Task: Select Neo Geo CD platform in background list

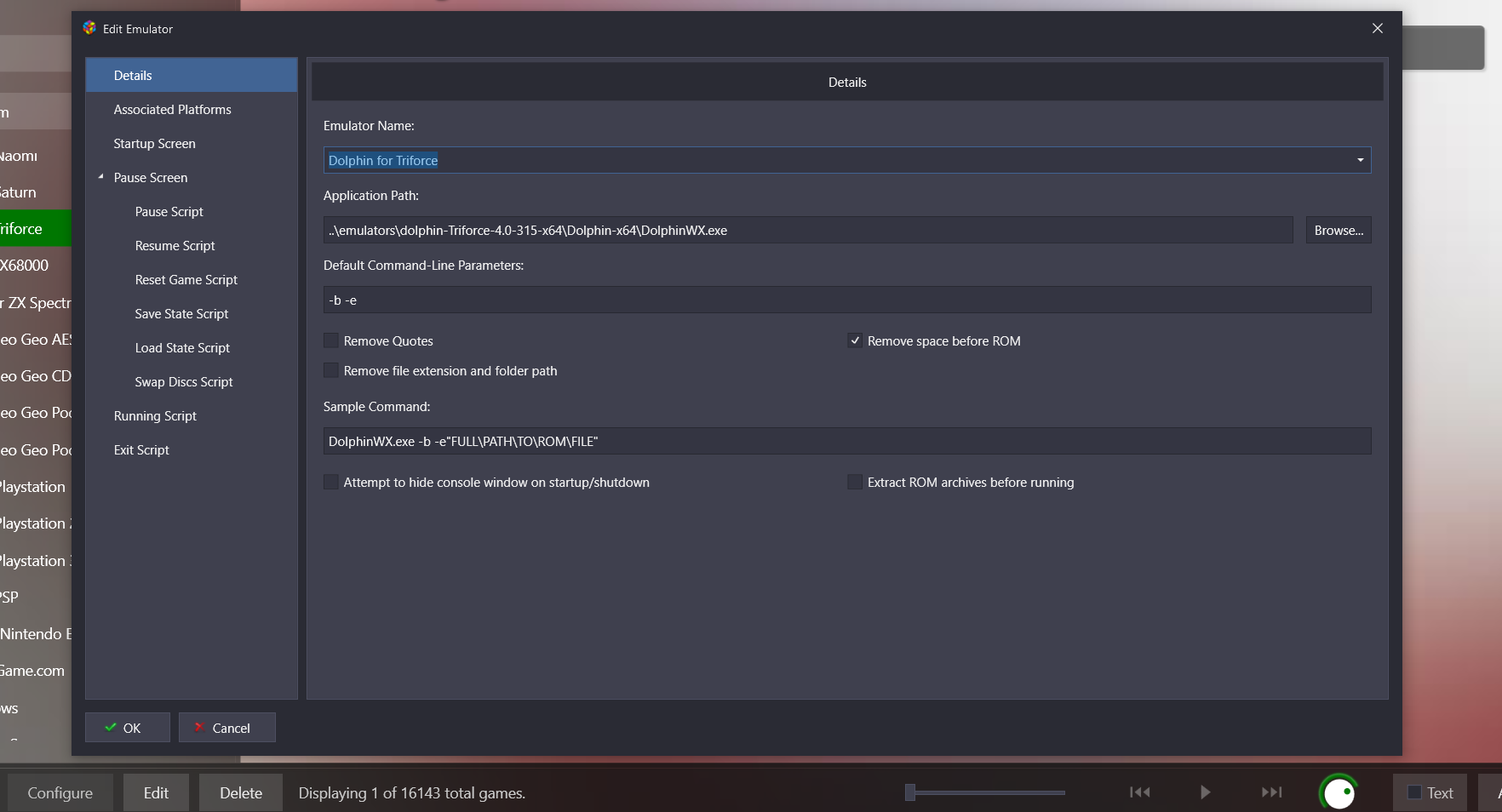Action: tap(36, 375)
